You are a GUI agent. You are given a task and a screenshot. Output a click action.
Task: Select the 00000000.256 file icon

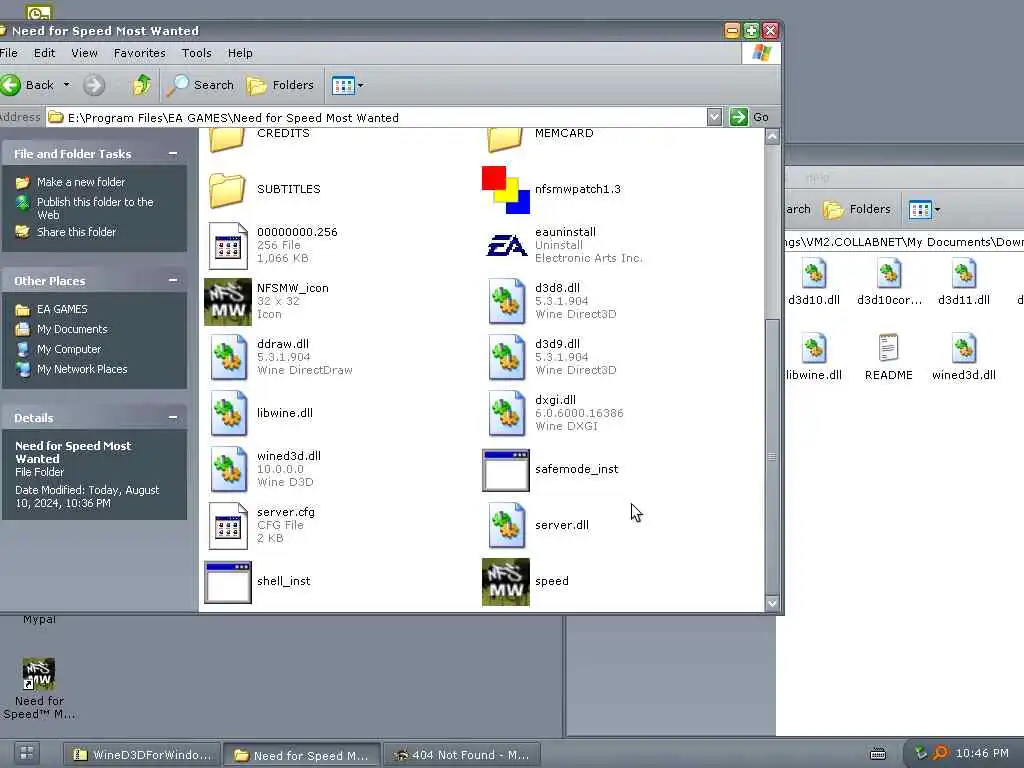(228, 246)
